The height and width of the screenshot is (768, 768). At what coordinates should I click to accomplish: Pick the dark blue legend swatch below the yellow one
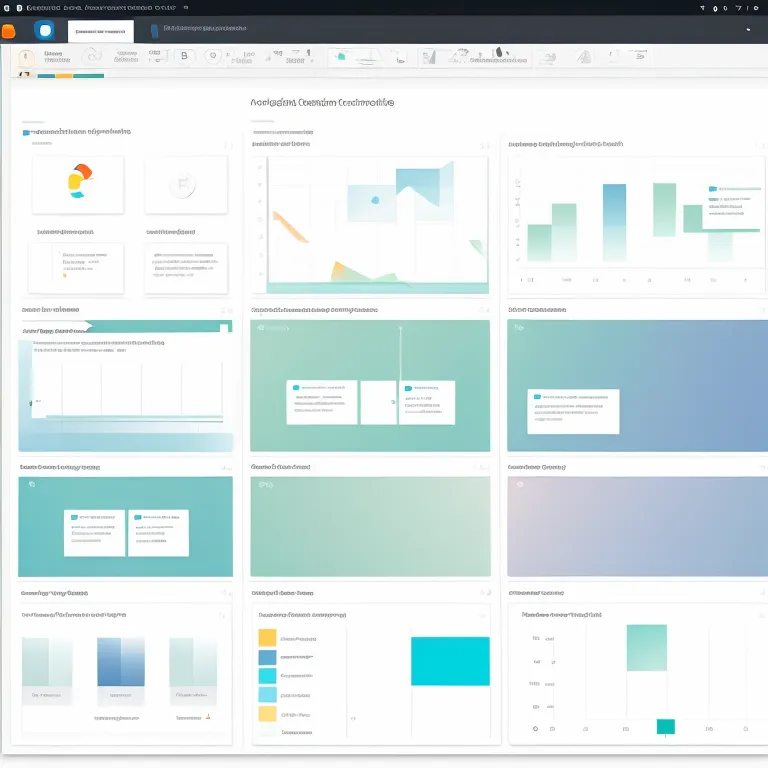[267, 657]
